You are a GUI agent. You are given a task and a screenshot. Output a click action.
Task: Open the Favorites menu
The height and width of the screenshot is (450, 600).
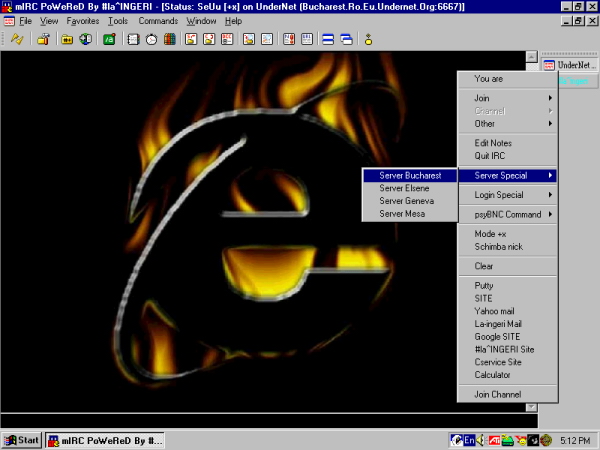coord(83,21)
